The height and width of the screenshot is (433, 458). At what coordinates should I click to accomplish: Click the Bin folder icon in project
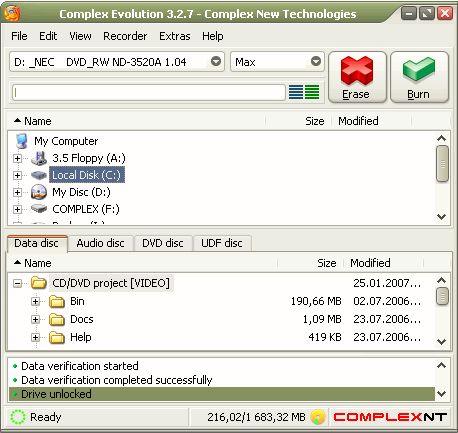pos(57,301)
